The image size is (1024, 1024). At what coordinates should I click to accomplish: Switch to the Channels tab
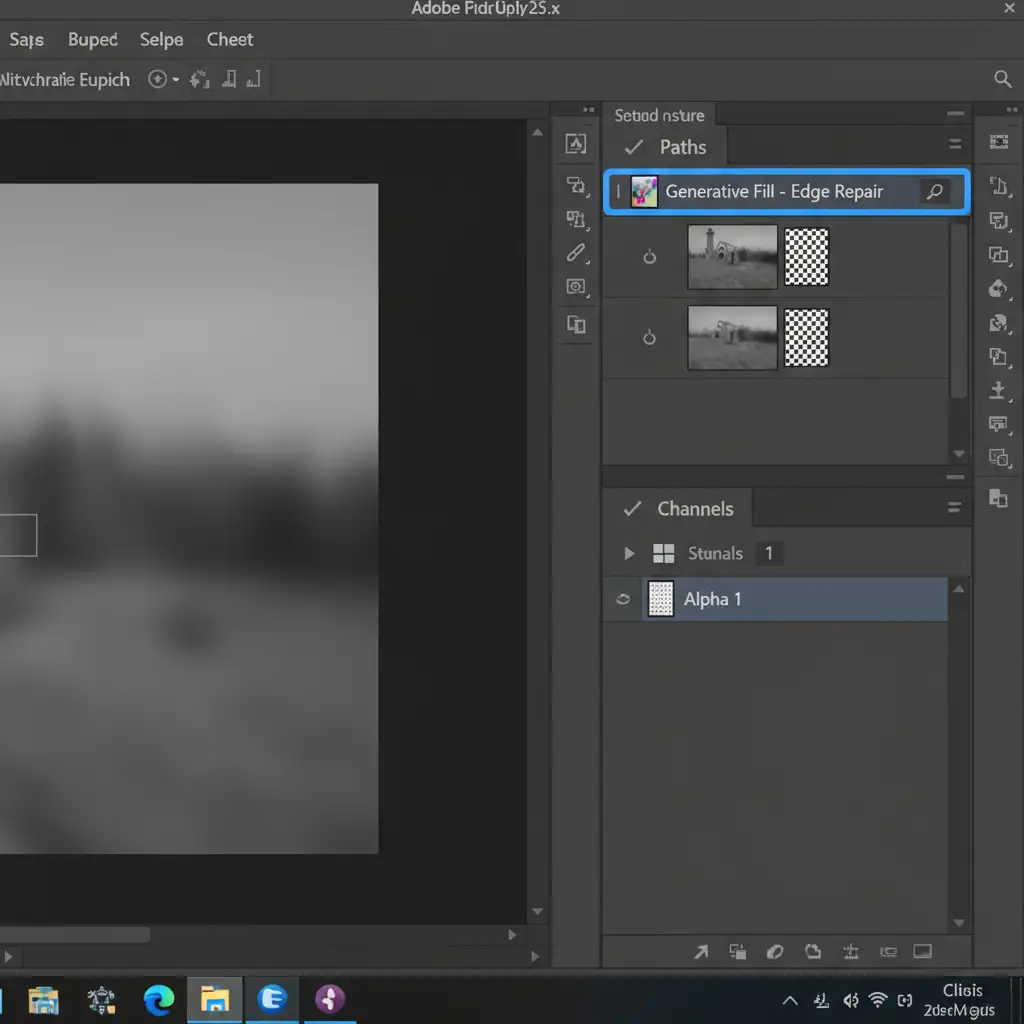[x=694, y=509]
